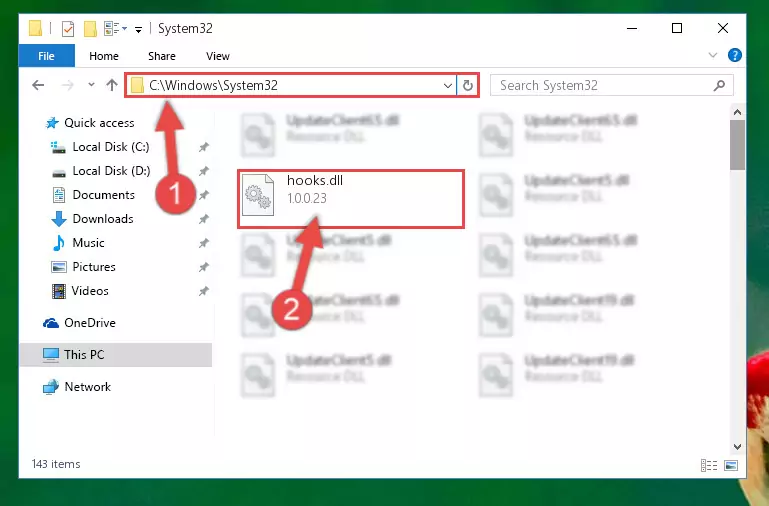Click the hooks.dll gear file icon
The width and height of the screenshot is (769, 506).
pyautogui.click(x=258, y=195)
